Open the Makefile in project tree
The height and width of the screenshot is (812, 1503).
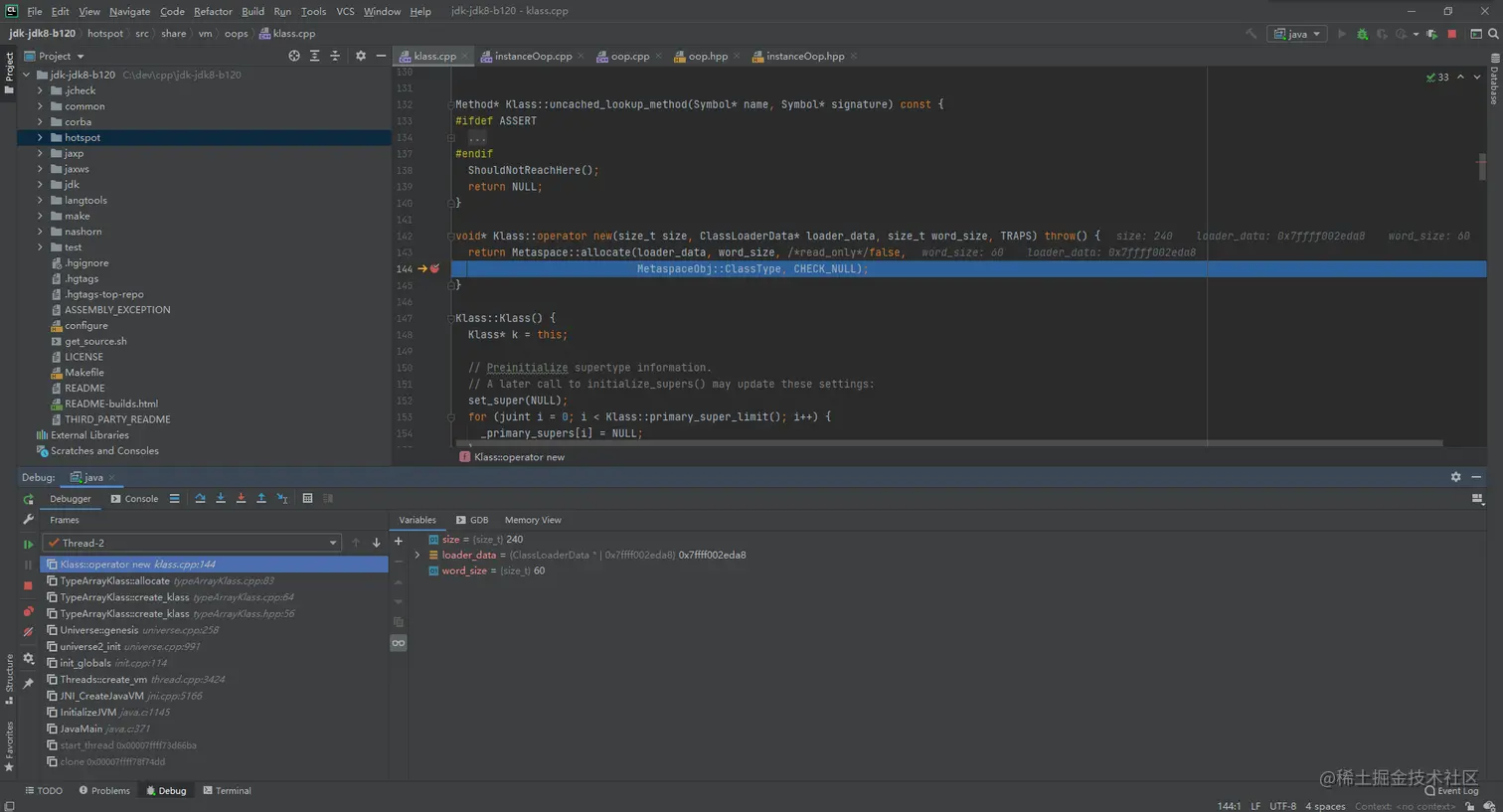pos(84,373)
